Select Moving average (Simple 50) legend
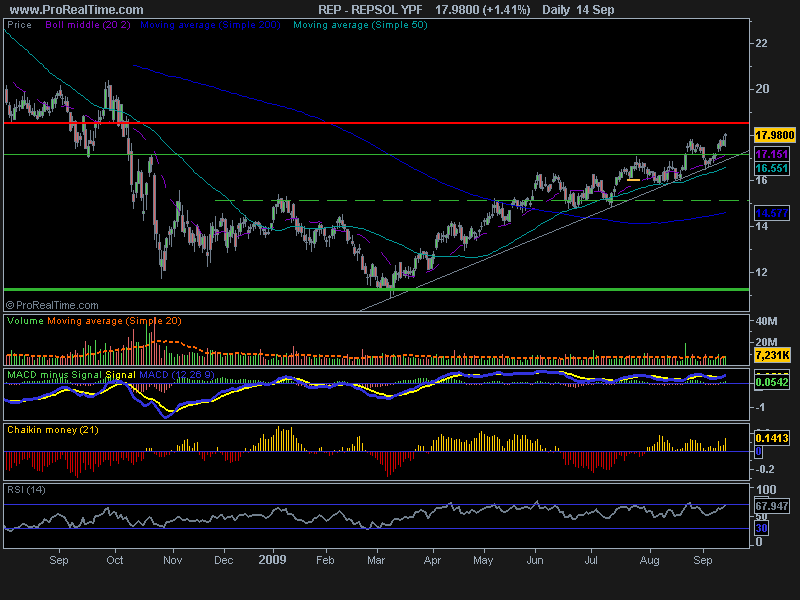The height and width of the screenshot is (600, 800). 360,24
